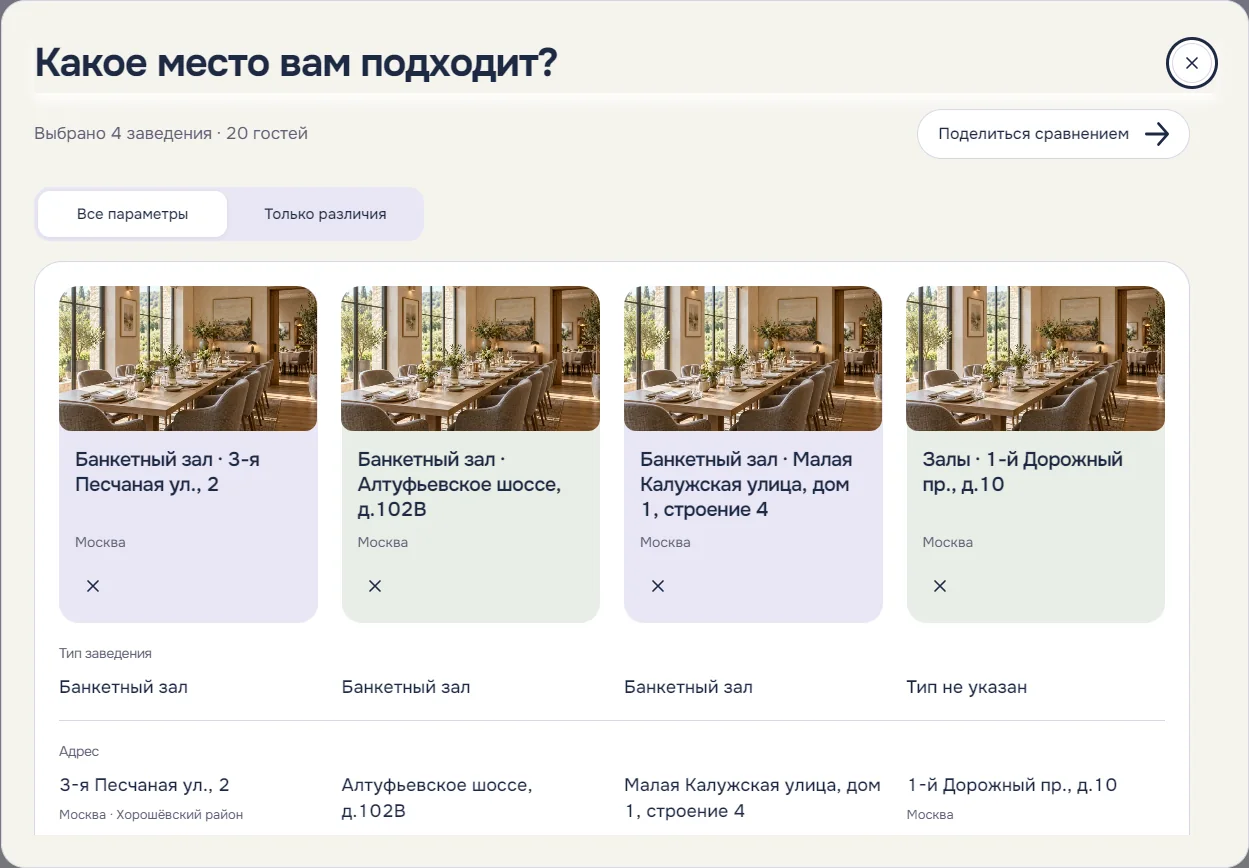Click address value 1-й Дорожный пр., д.10 in Адрес row
The image size is (1249, 868).
[x=1011, y=785]
